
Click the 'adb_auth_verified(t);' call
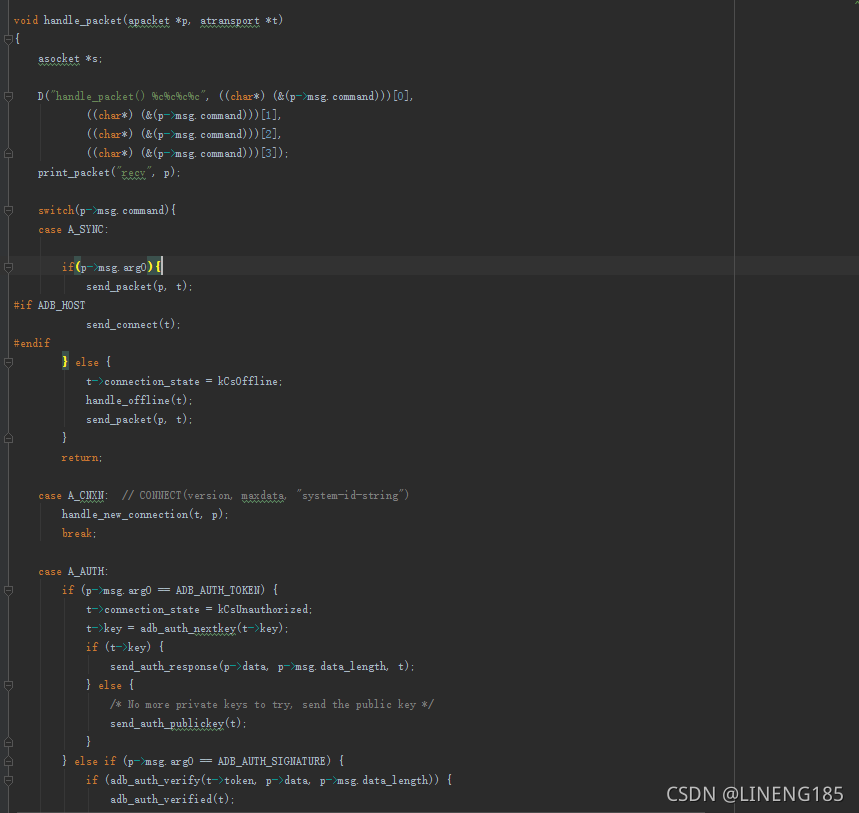coord(173,799)
